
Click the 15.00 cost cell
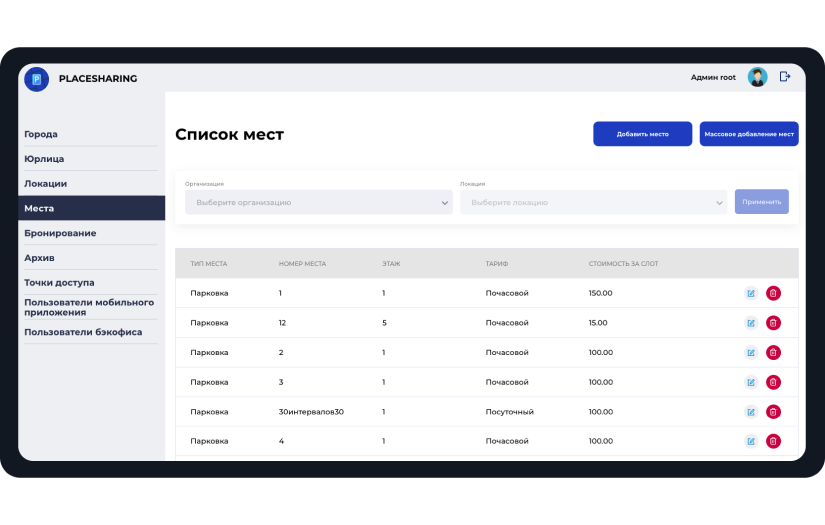(x=598, y=322)
